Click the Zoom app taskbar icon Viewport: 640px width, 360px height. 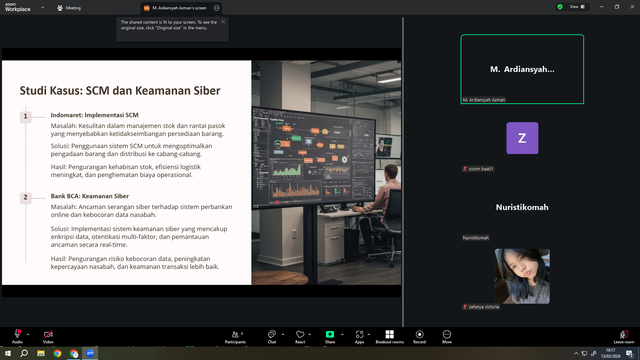90,353
